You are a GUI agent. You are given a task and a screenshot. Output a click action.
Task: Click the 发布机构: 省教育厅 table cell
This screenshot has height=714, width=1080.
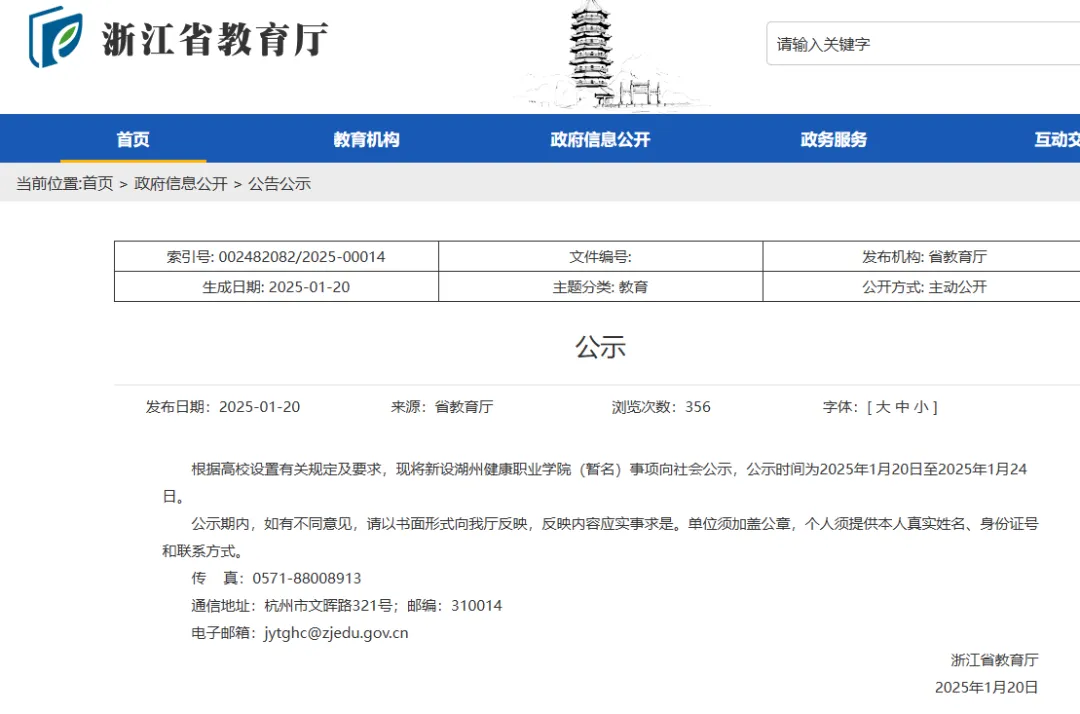[924, 257]
